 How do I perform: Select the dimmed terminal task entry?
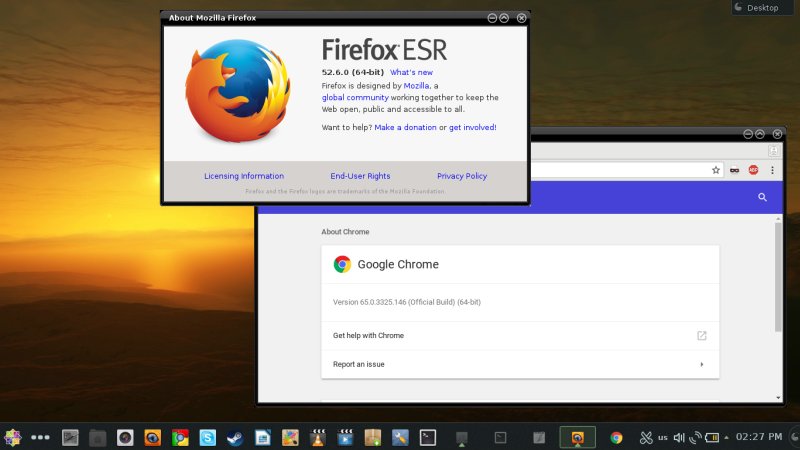[x=501, y=437]
